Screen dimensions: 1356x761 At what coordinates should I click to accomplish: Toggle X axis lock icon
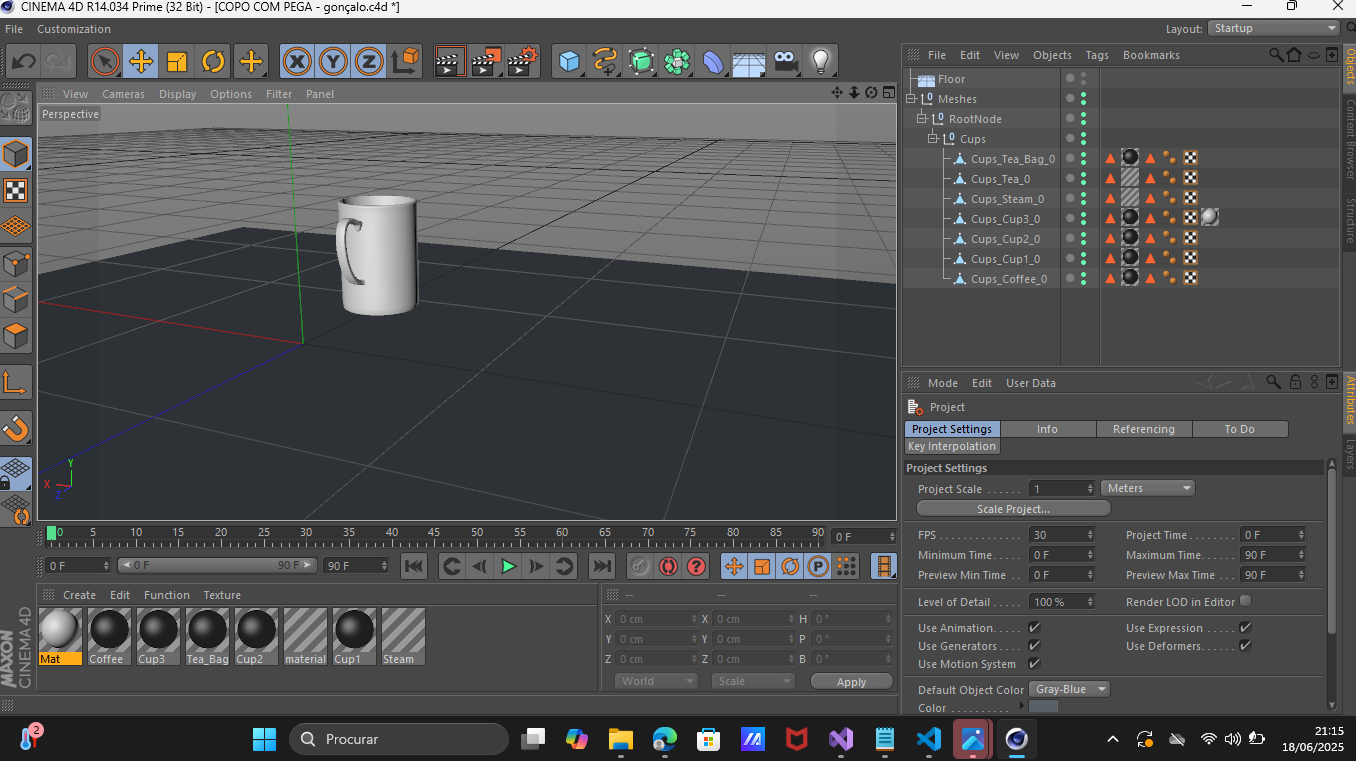[x=297, y=62]
